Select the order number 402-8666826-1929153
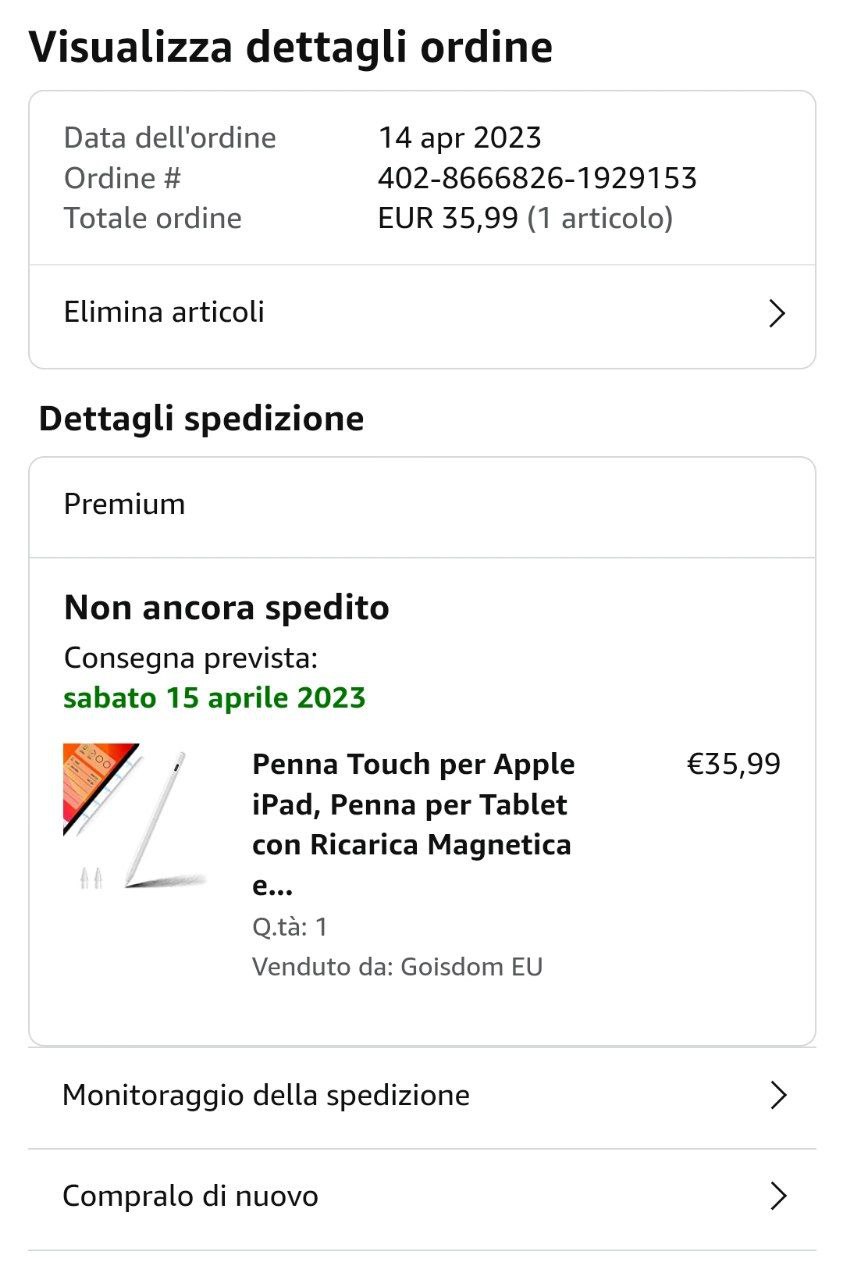This screenshot has width=843, height=1280. pyautogui.click(x=537, y=178)
